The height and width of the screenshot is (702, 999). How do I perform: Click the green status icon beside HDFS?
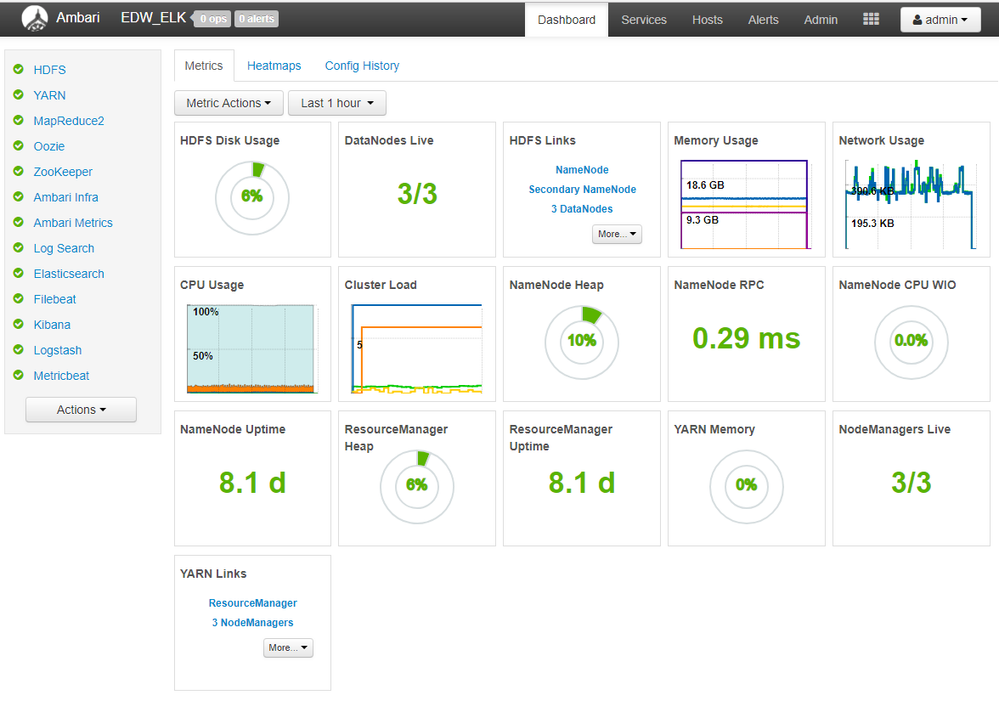(19, 70)
